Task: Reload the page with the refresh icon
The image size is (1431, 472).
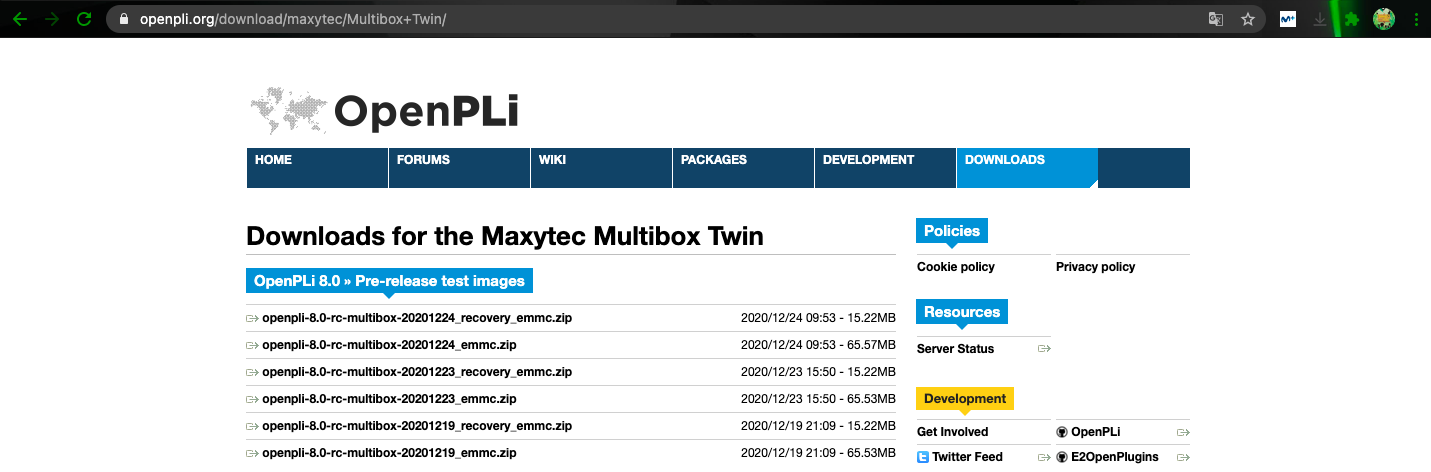Action: point(84,19)
